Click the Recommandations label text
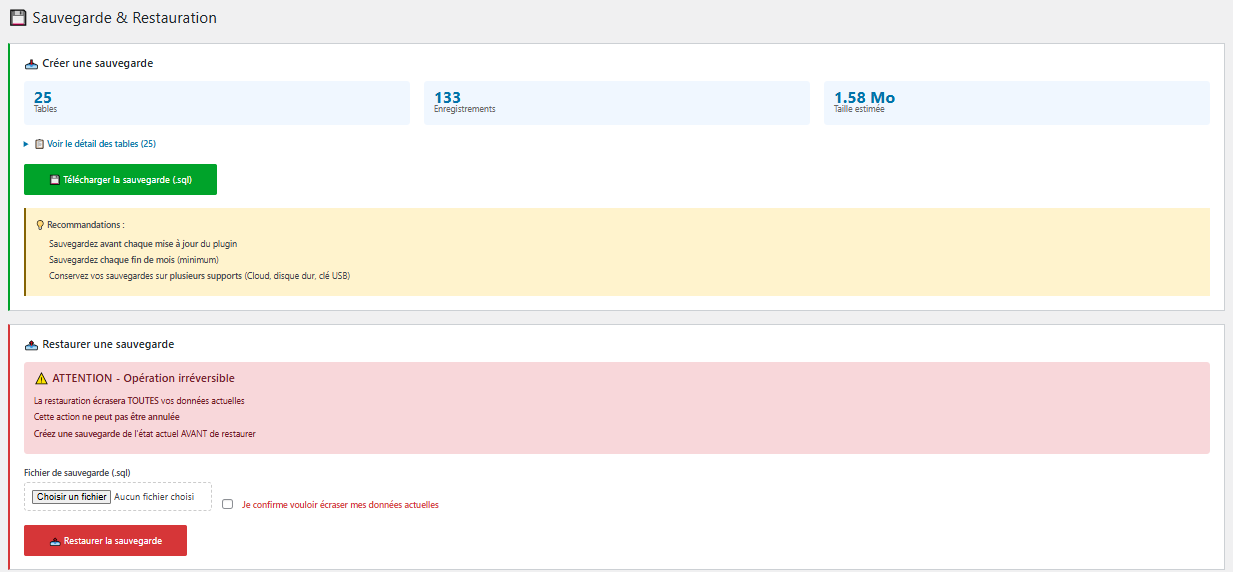This screenshot has height=572, width=1233. click(86, 225)
